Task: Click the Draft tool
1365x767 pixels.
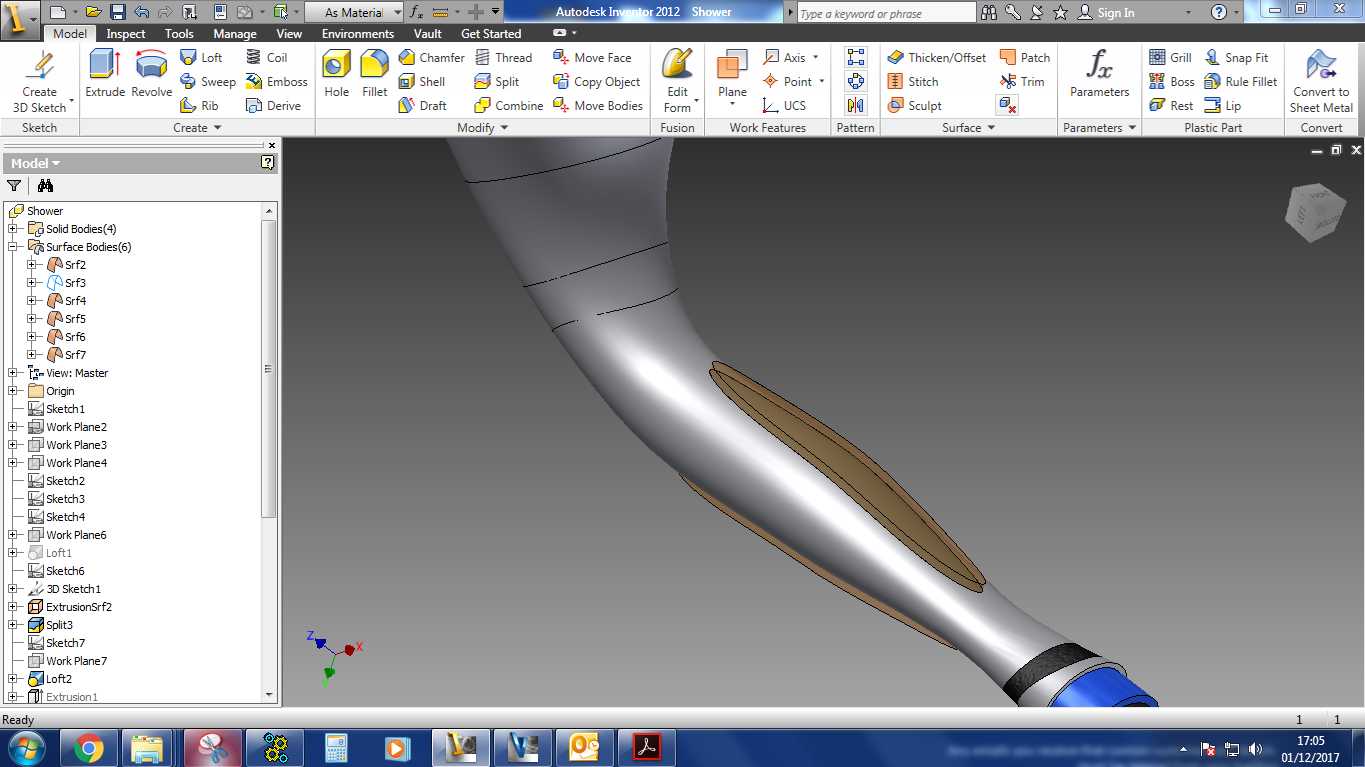Action: click(422, 106)
